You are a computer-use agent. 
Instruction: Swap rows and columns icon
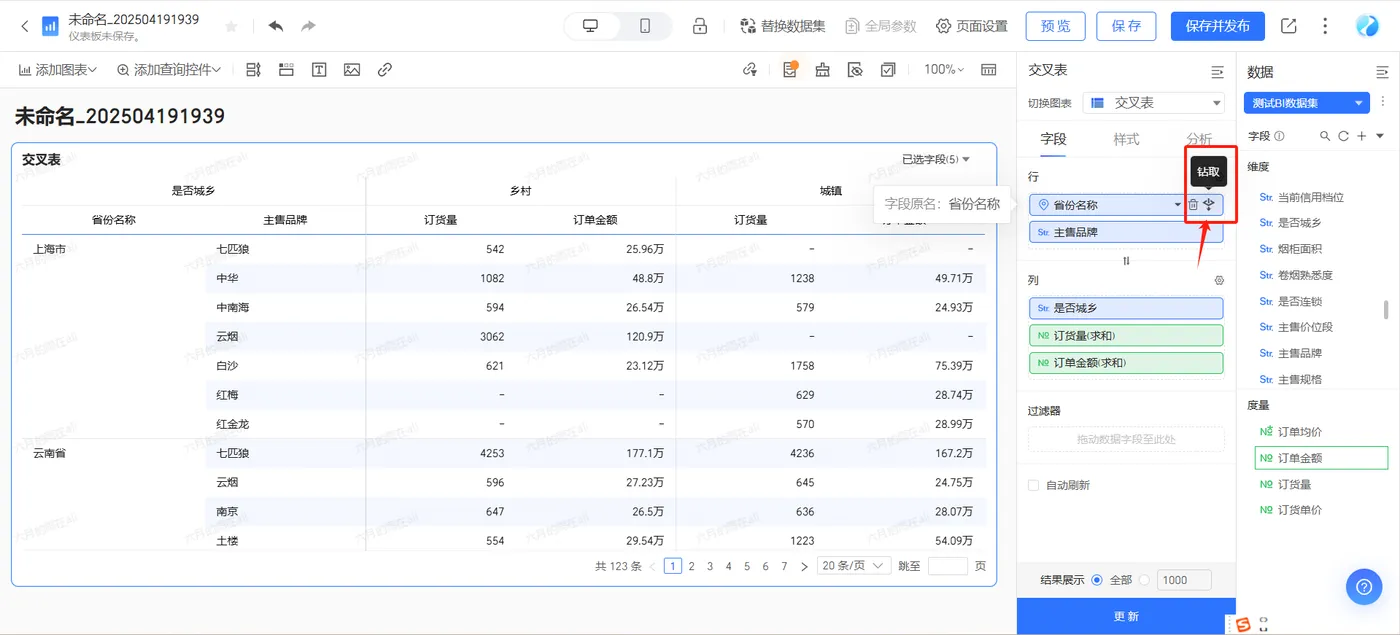point(1126,260)
